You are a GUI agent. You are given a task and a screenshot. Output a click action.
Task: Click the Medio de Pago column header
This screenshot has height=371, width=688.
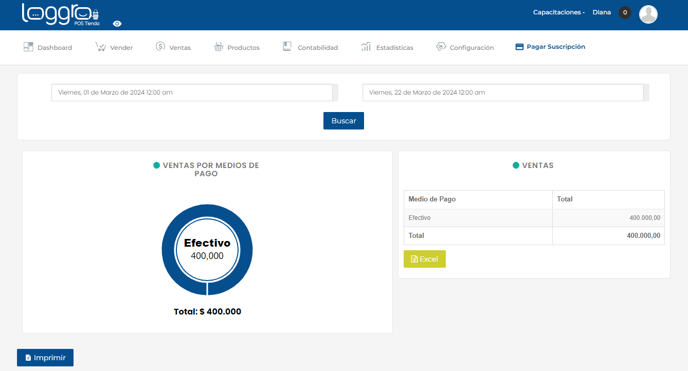pos(478,199)
